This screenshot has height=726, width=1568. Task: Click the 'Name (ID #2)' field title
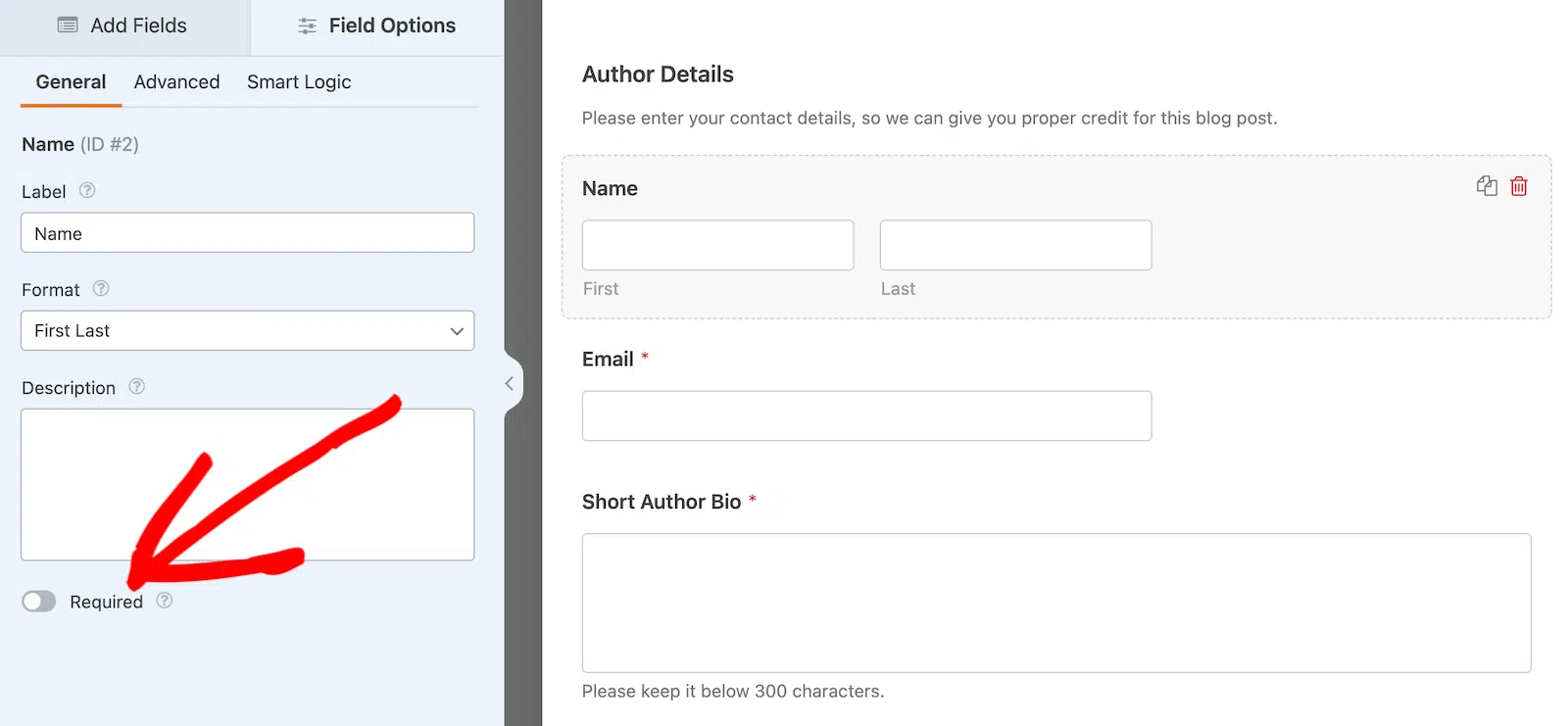pos(80,145)
